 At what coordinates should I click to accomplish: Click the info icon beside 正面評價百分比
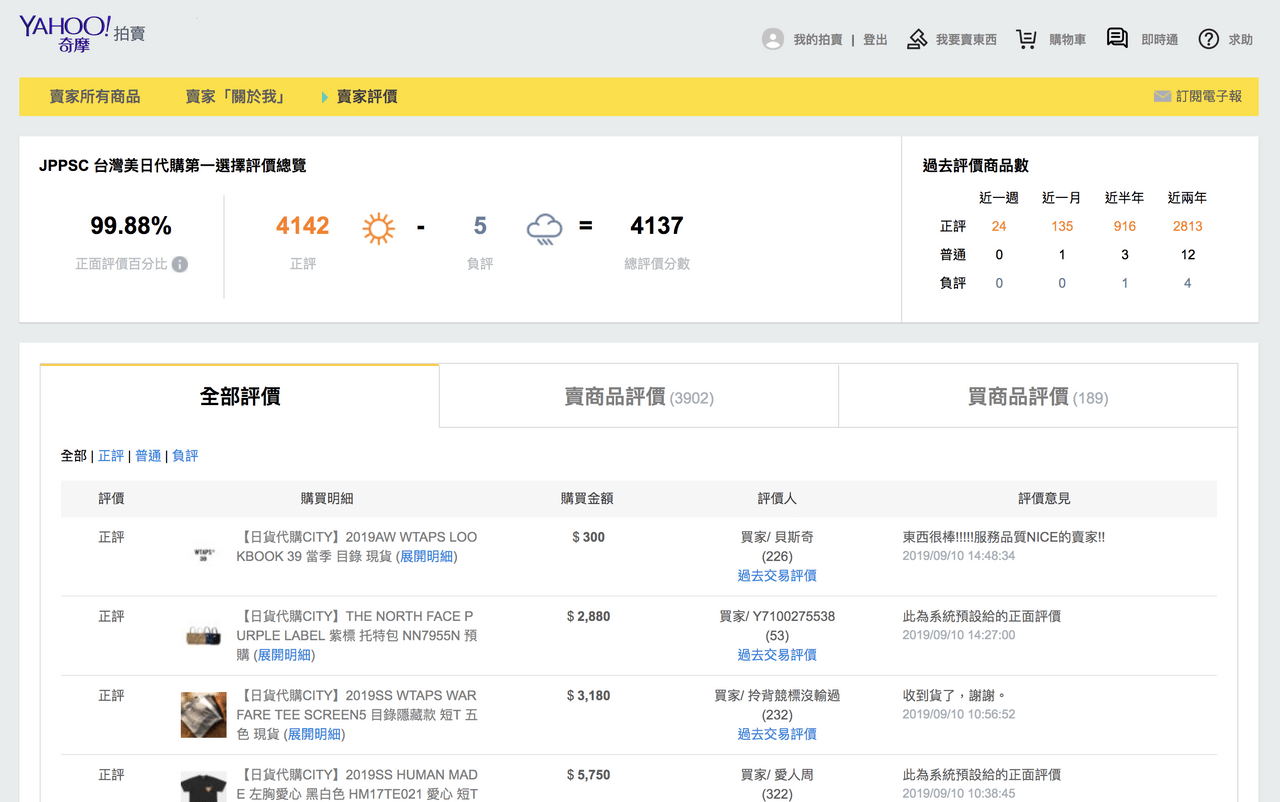[x=180, y=264]
